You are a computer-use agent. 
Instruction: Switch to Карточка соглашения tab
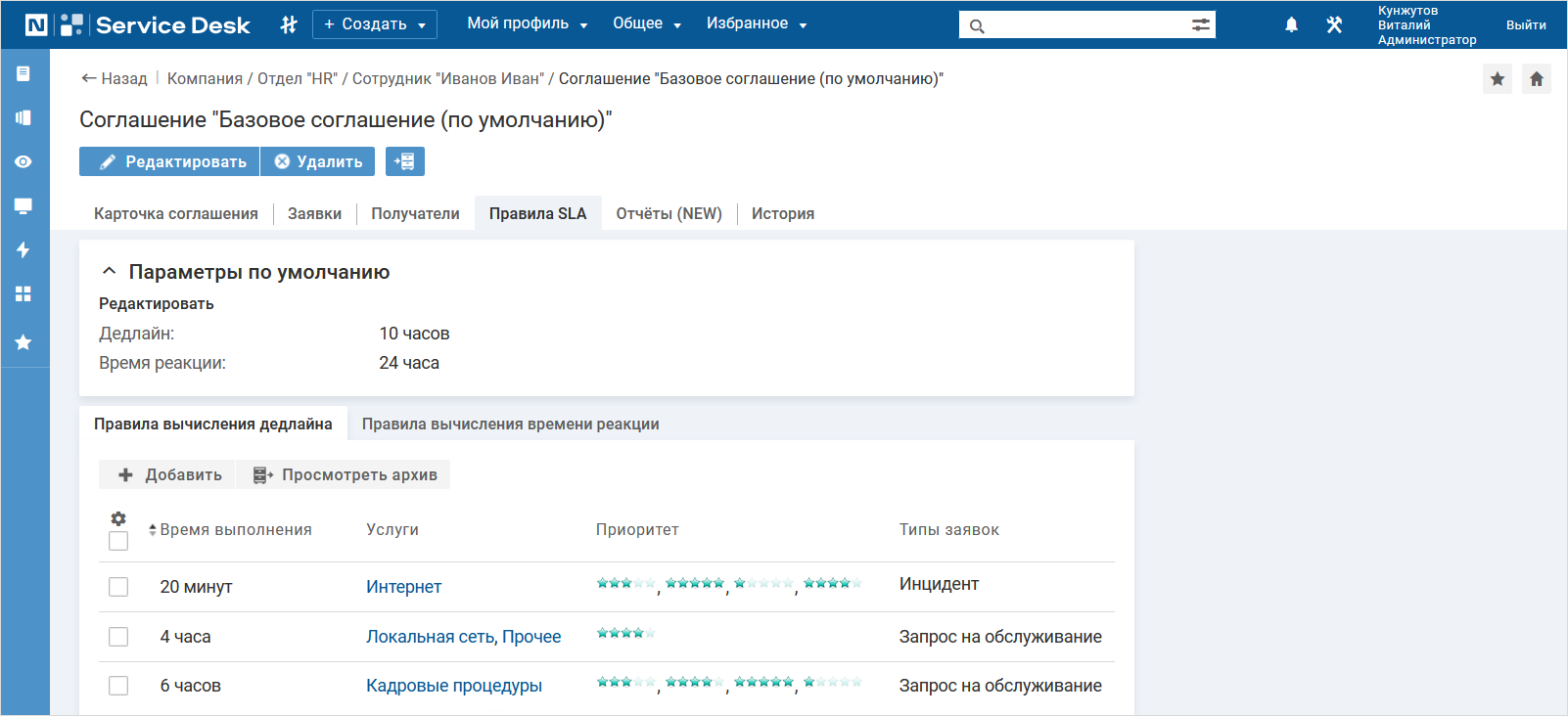tap(176, 213)
